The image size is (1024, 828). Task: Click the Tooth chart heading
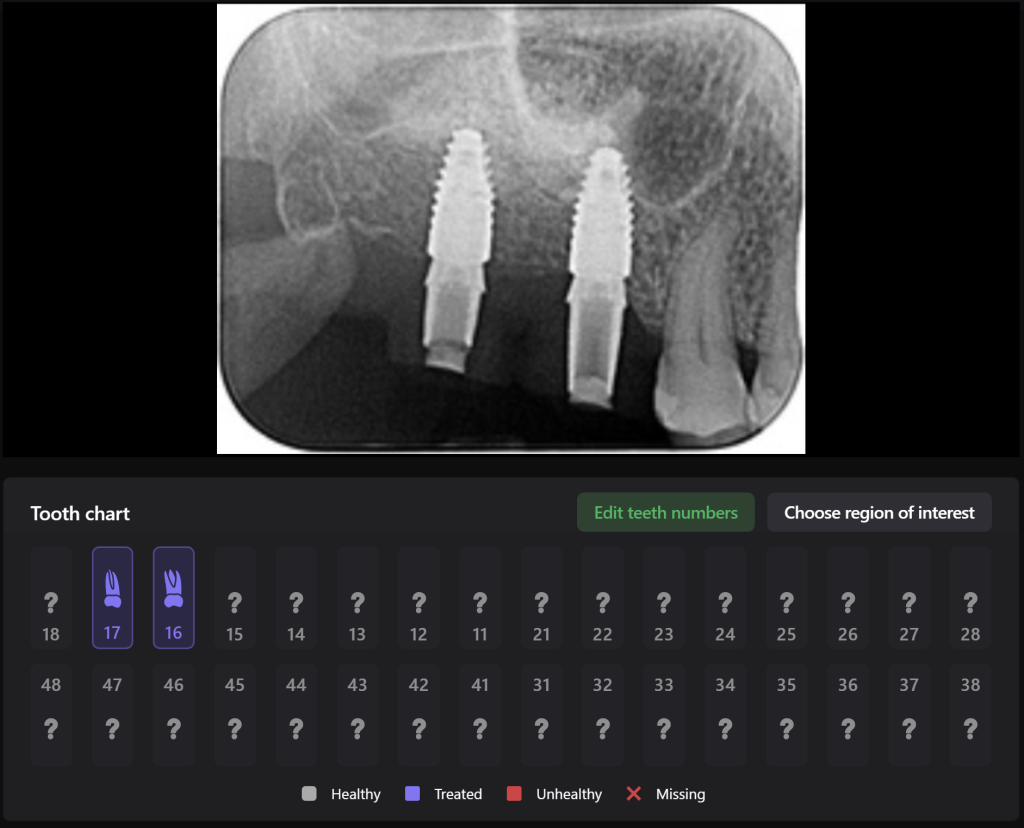80,513
